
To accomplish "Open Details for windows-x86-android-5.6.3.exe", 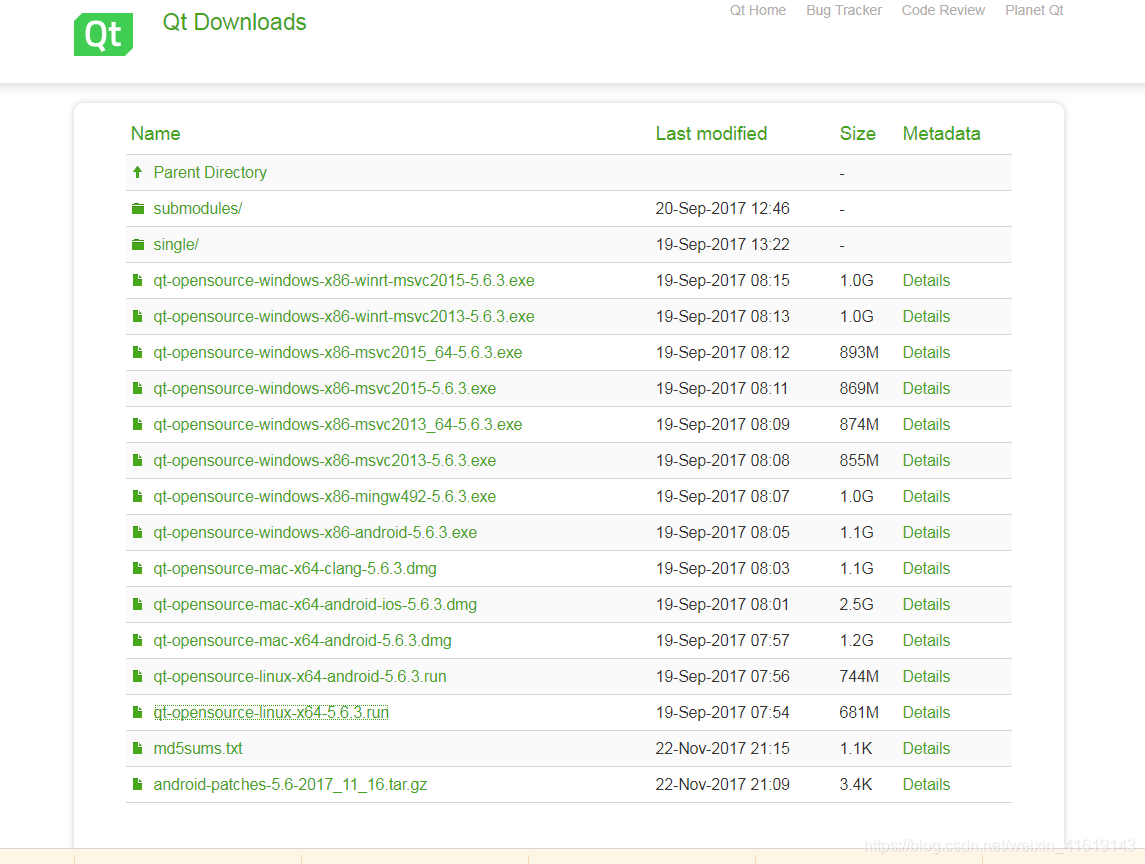I will (926, 532).
